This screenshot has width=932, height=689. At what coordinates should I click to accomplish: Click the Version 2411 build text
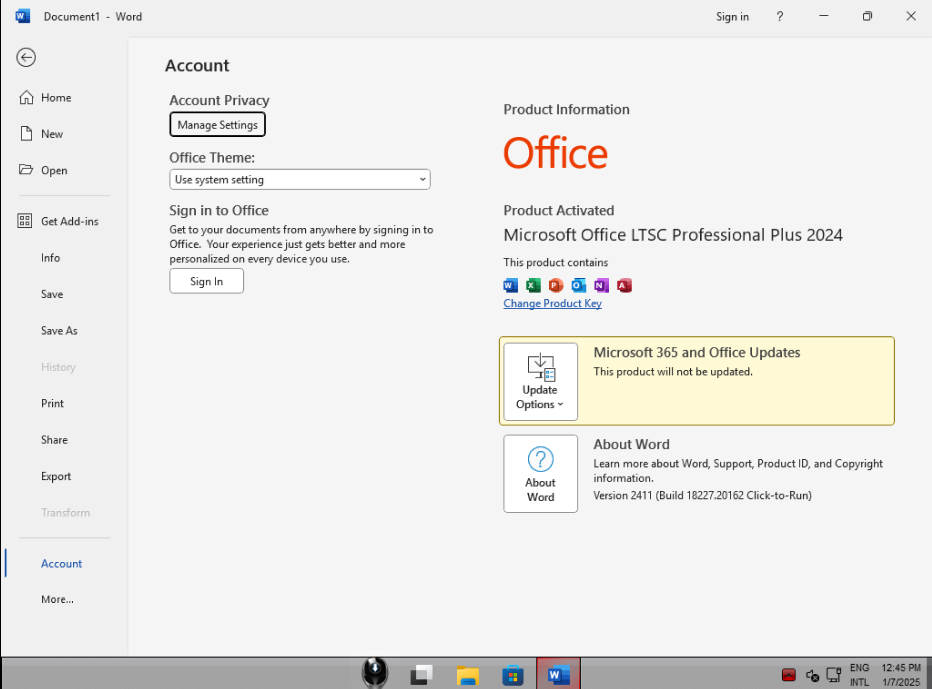coord(703,495)
